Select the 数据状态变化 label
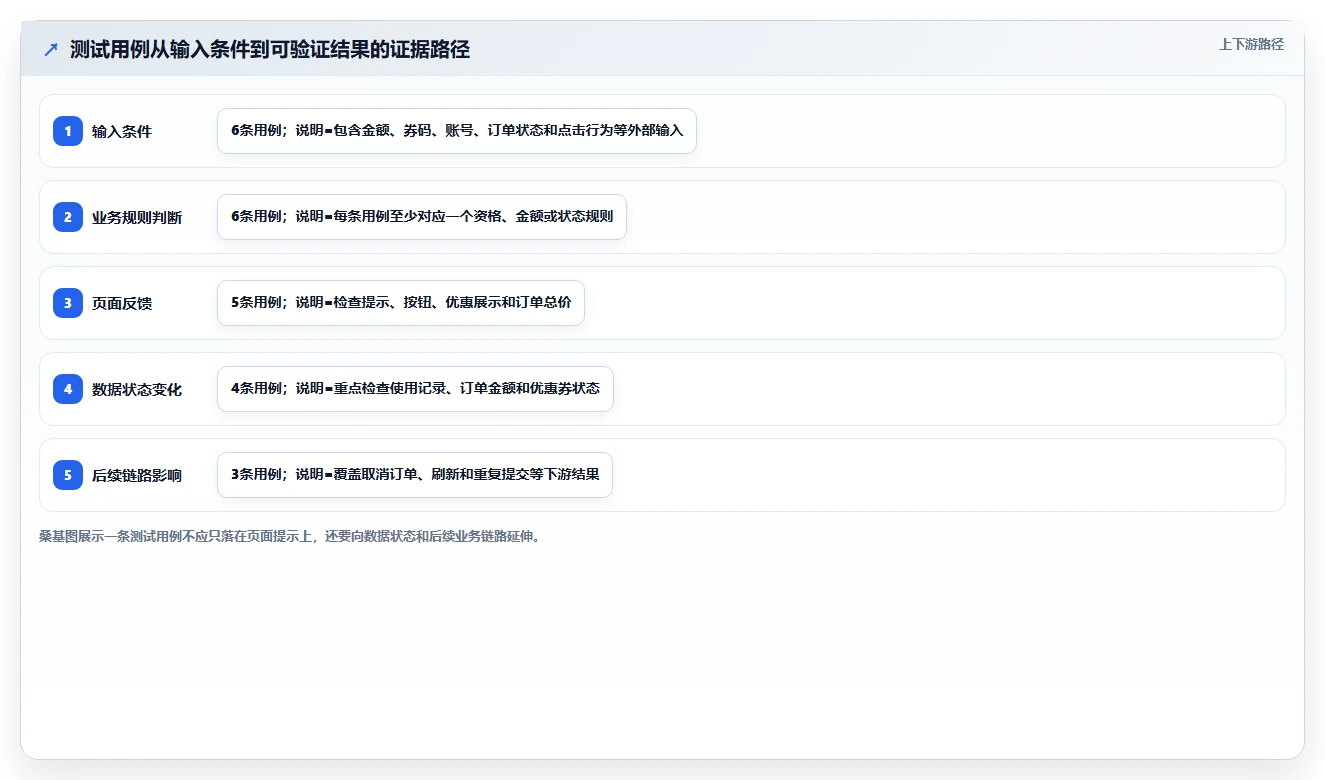 (x=137, y=389)
